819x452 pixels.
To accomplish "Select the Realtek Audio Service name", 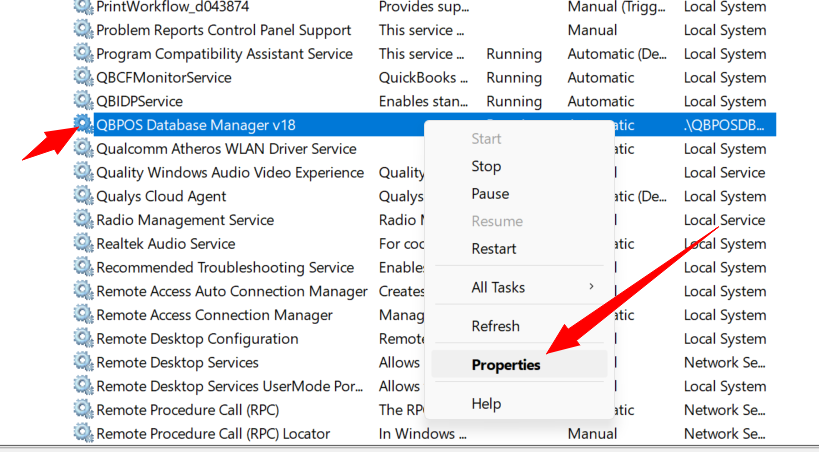I will [166, 244].
